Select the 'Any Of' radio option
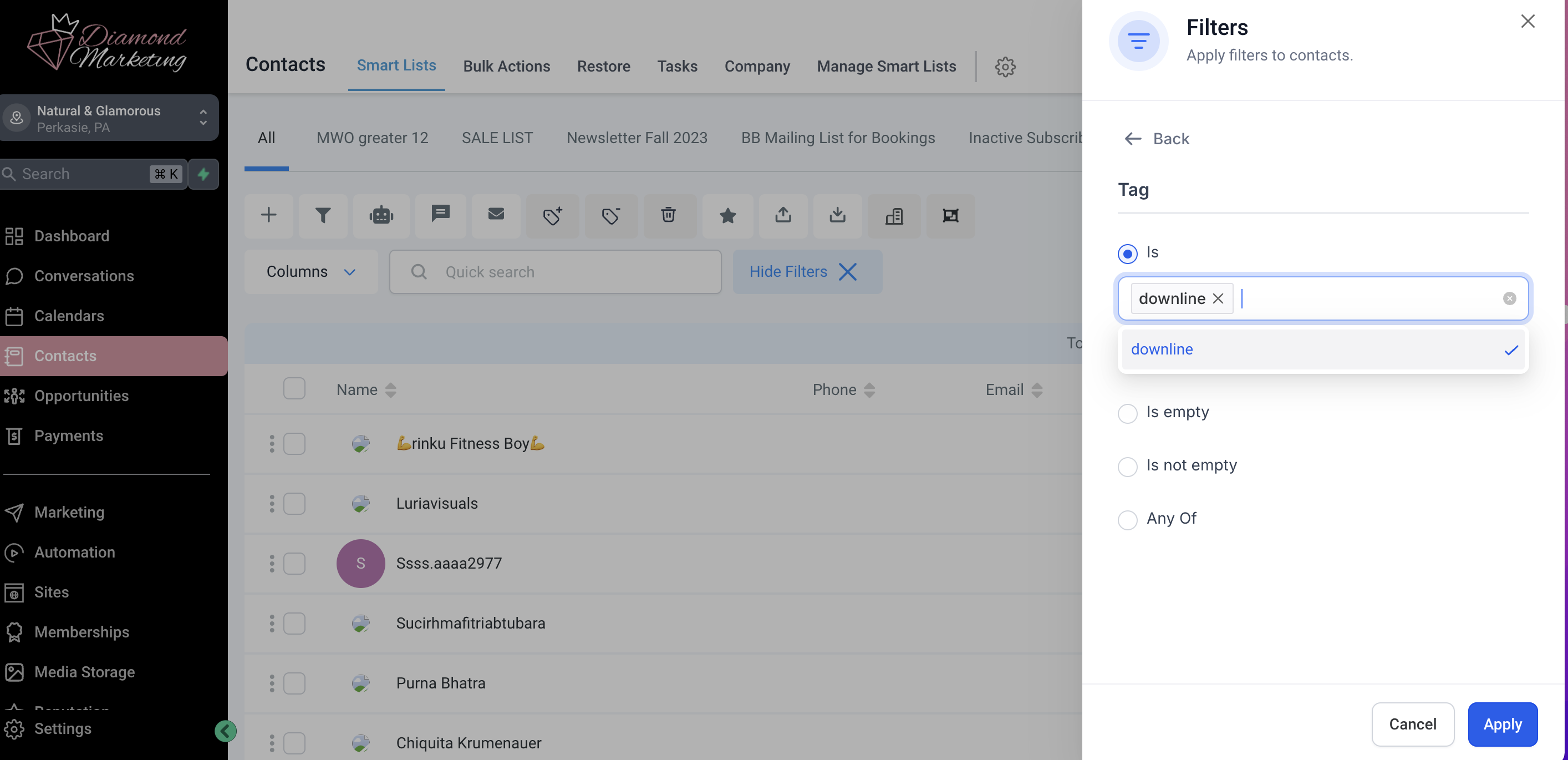This screenshot has height=760, width=1568. point(1127,519)
